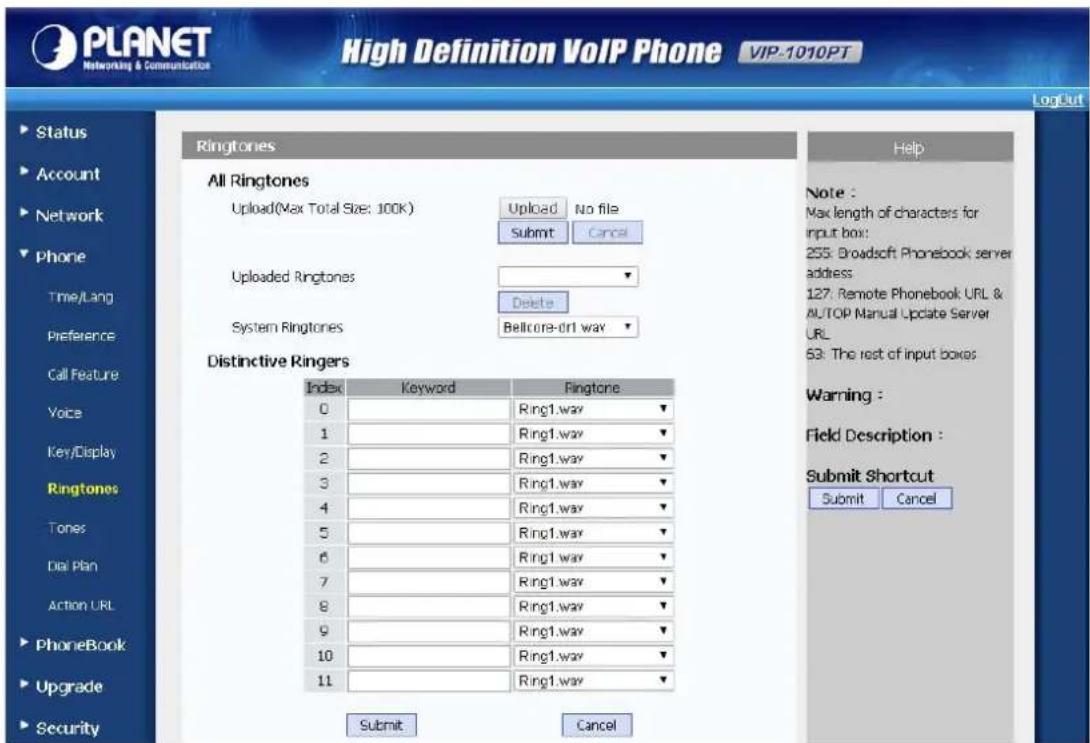Open ringtone dropdown for index 0
The width and height of the screenshot is (1090, 743).
coord(593,409)
